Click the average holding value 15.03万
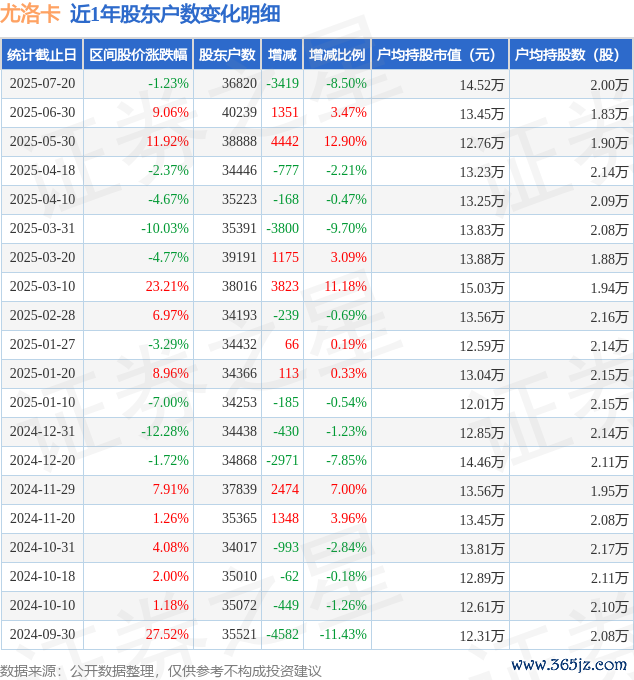 (x=482, y=288)
